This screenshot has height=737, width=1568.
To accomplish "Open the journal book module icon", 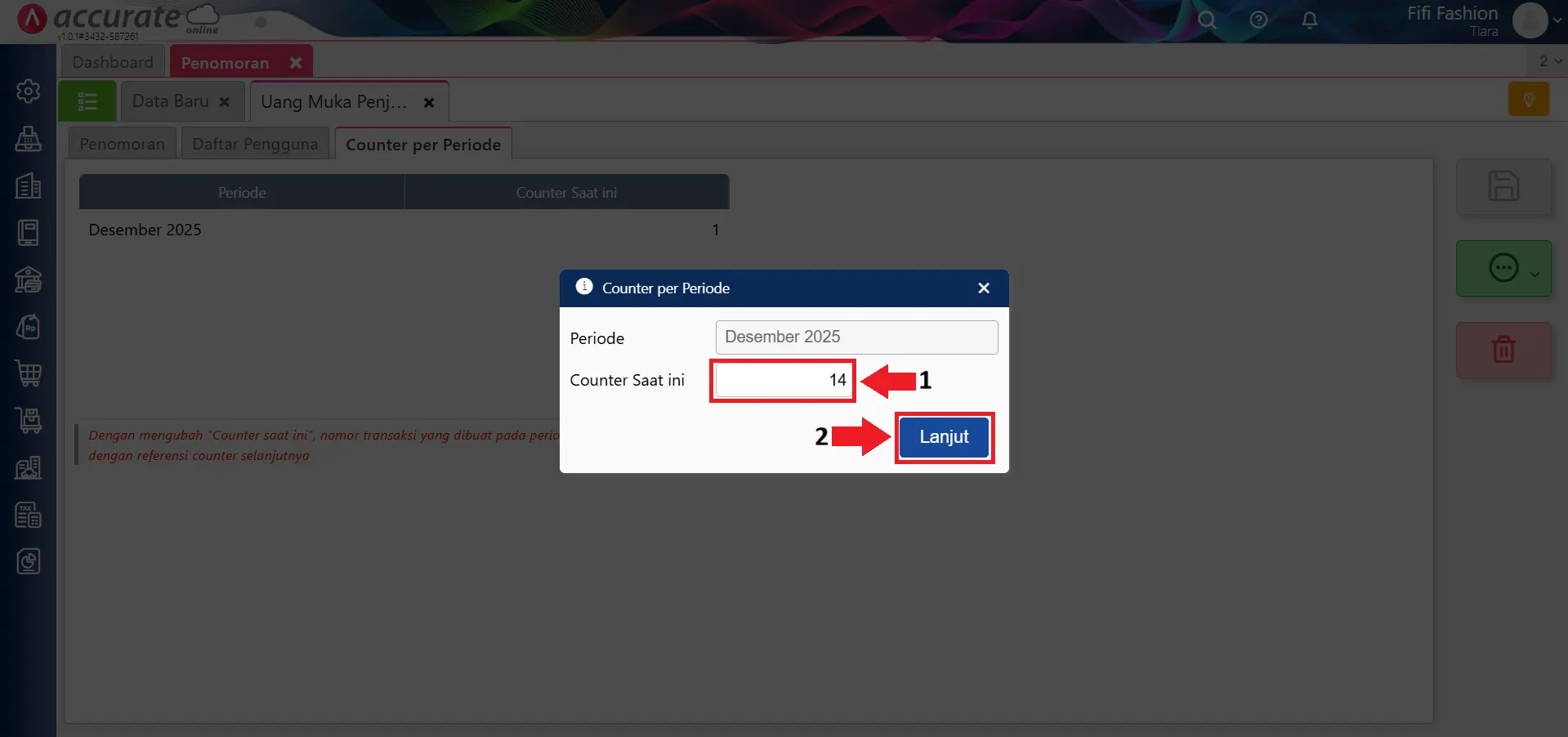I will click(29, 232).
